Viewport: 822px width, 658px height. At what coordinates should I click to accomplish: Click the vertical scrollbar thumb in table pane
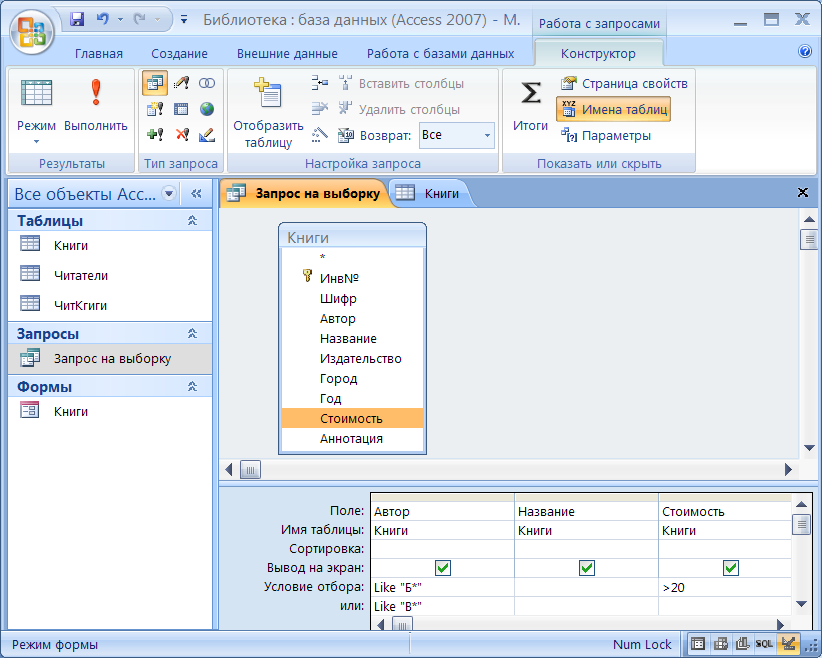pyautogui.click(x=809, y=240)
